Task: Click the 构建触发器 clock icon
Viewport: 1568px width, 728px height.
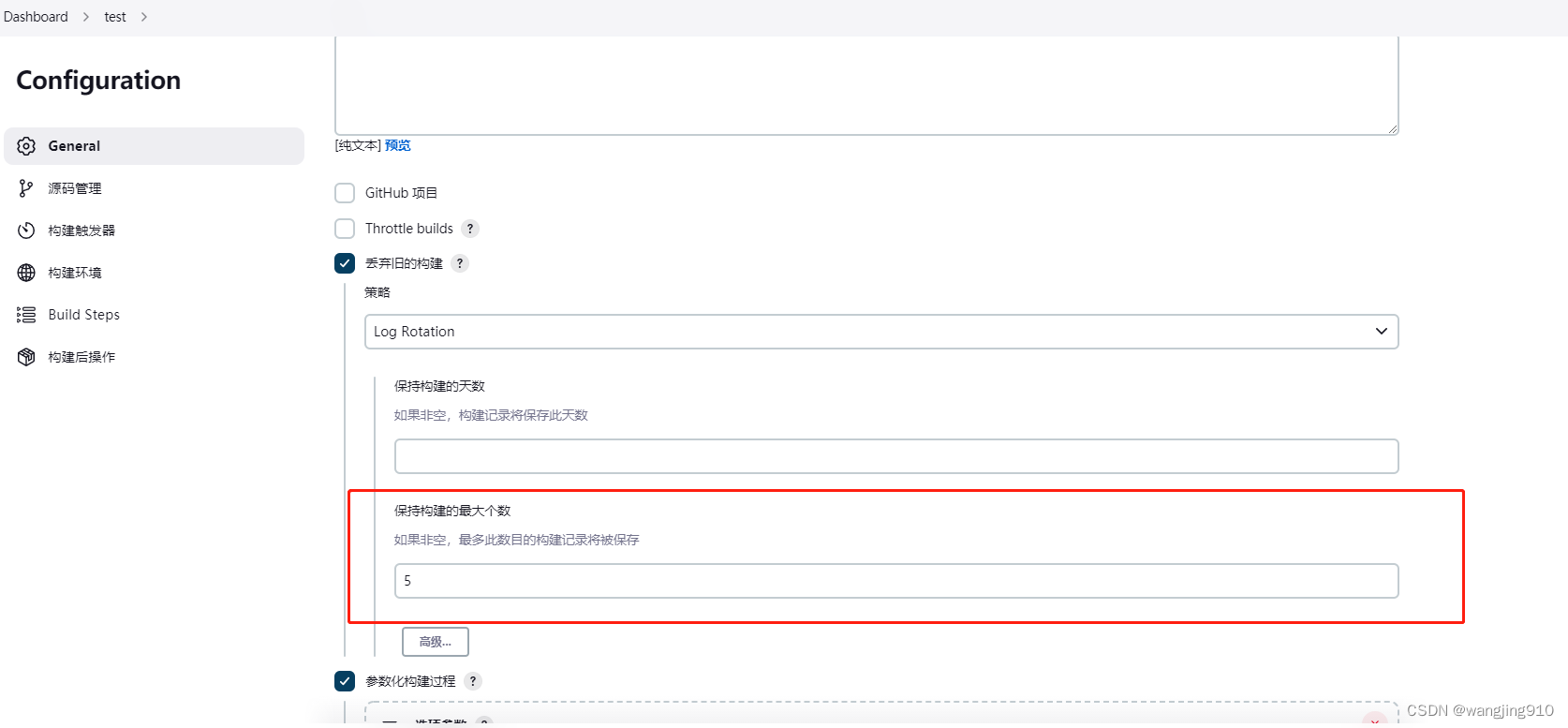Action: point(26,230)
